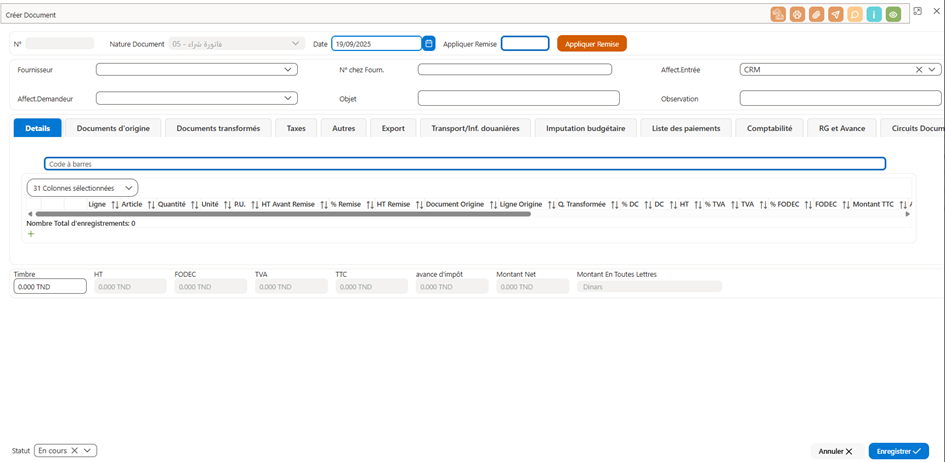The height and width of the screenshot is (462, 945).
Task: Sort by the % DC column arrows
Action: pos(648,205)
